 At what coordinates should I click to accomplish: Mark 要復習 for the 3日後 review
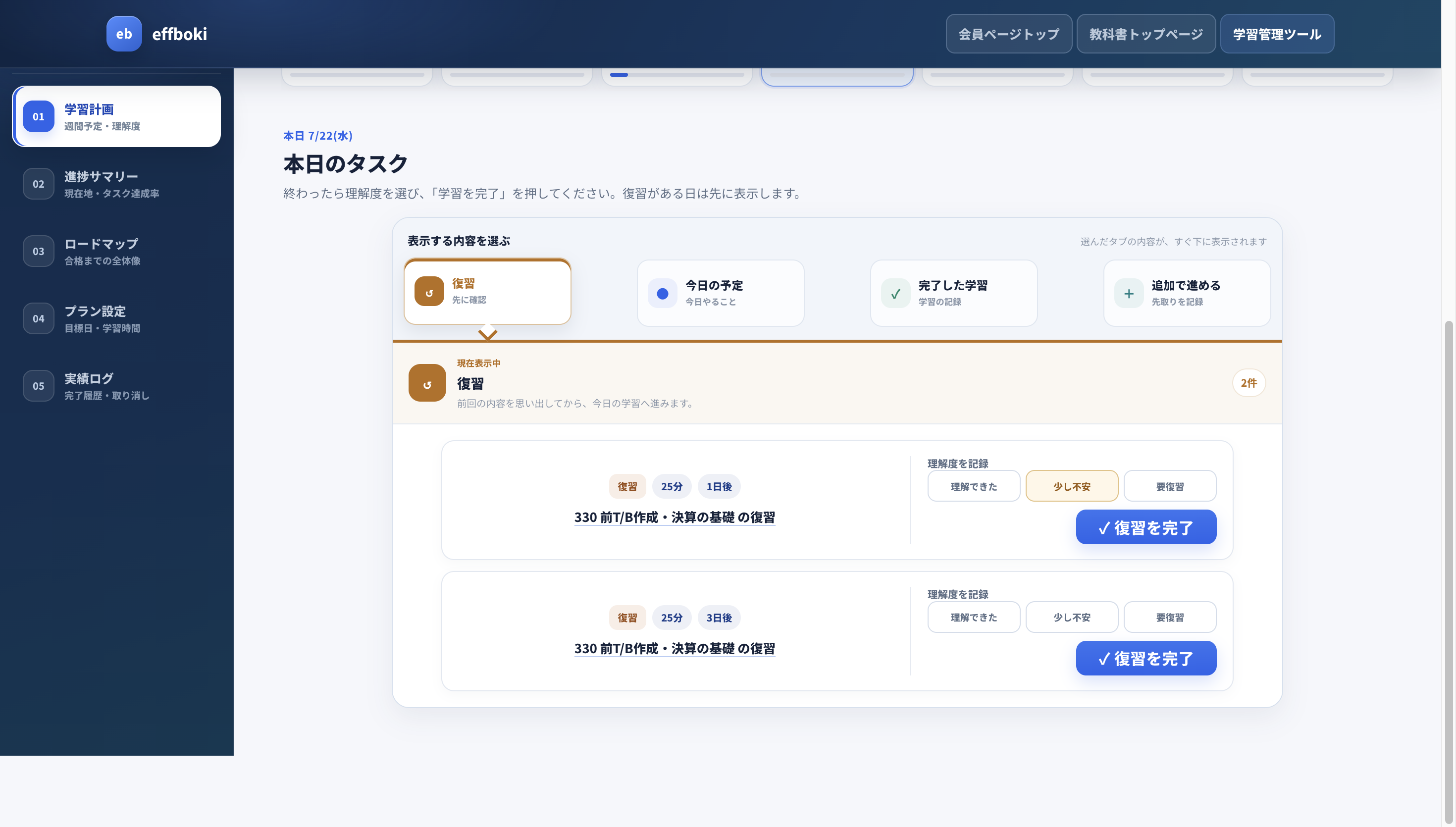tap(1170, 618)
